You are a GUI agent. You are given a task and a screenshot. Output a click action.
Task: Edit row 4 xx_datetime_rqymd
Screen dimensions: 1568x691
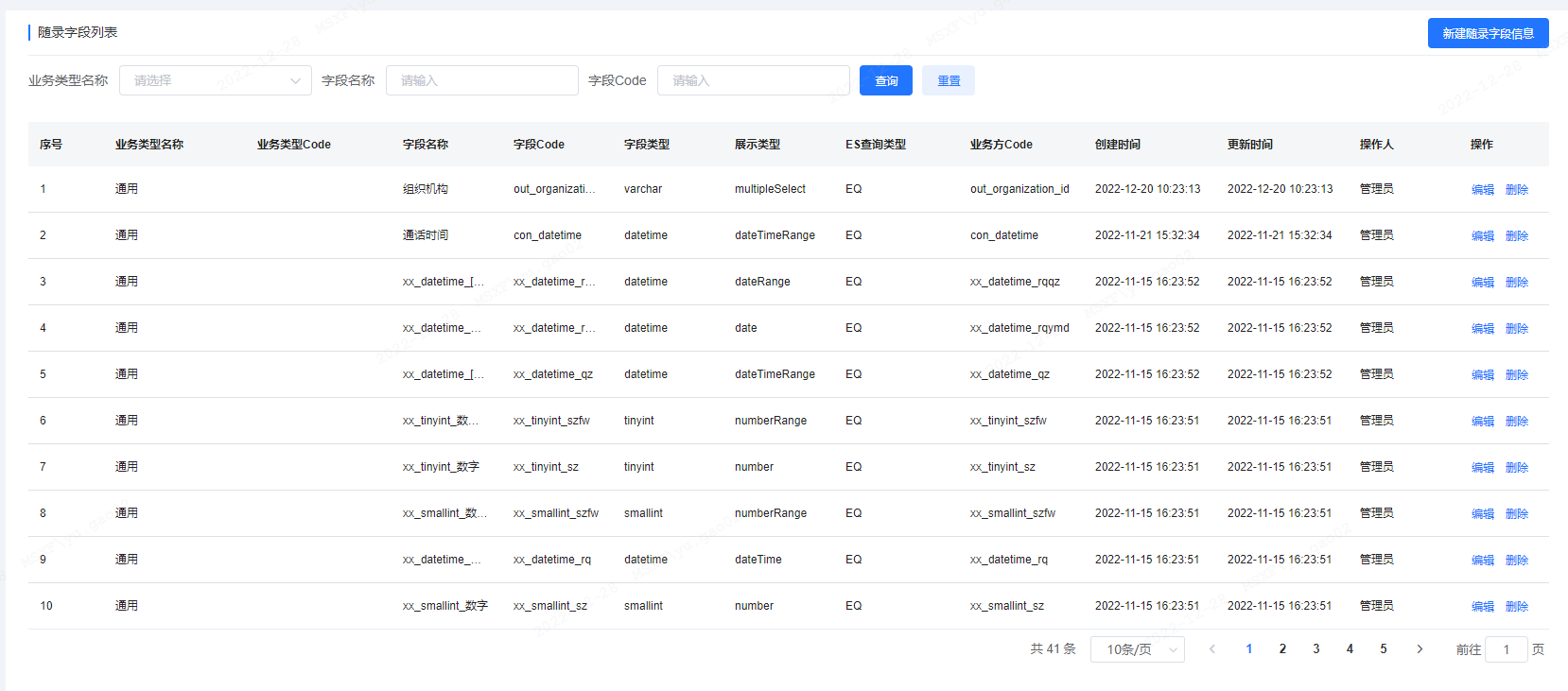pyautogui.click(x=1482, y=328)
